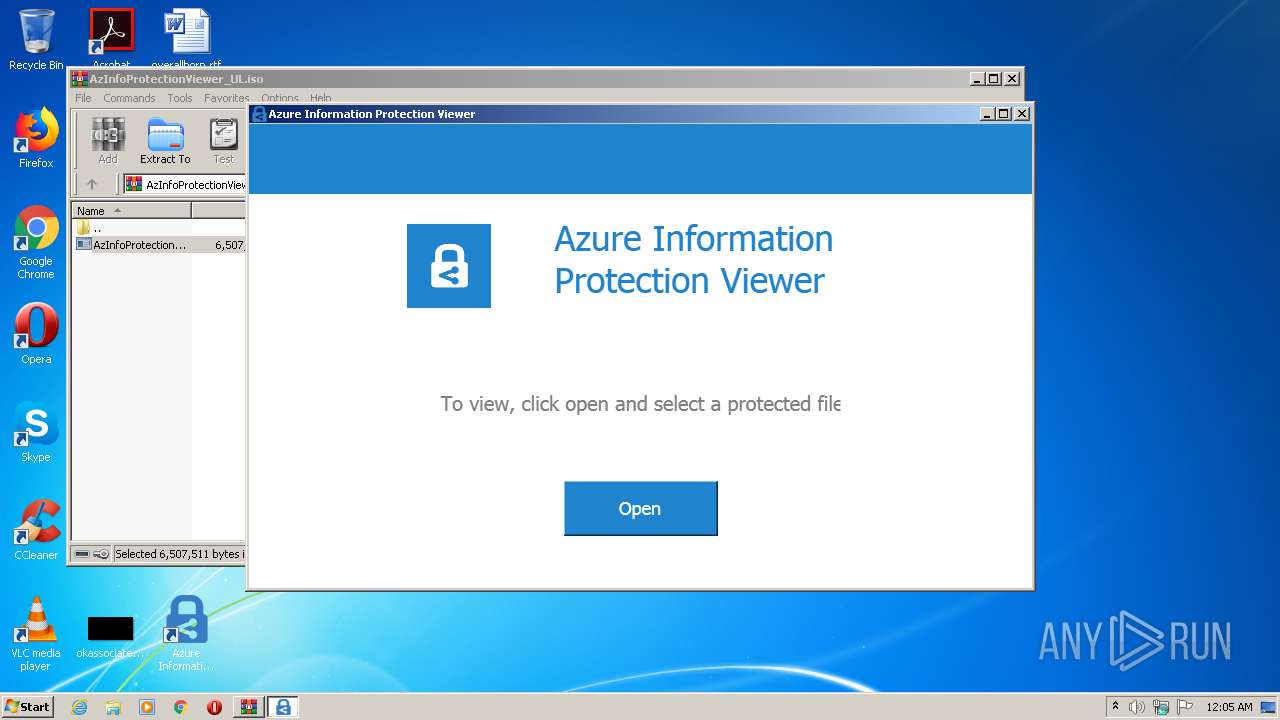Open Opera from the taskbar
Image resolution: width=1280 pixels, height=720 pixels.
pyautogui.click(x=214, y=707)
